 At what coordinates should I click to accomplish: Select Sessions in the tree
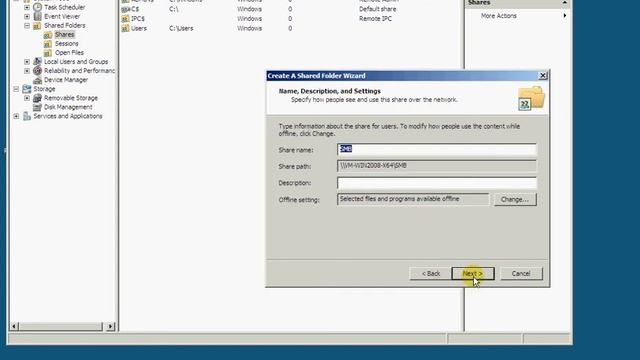tap(67, 44)
